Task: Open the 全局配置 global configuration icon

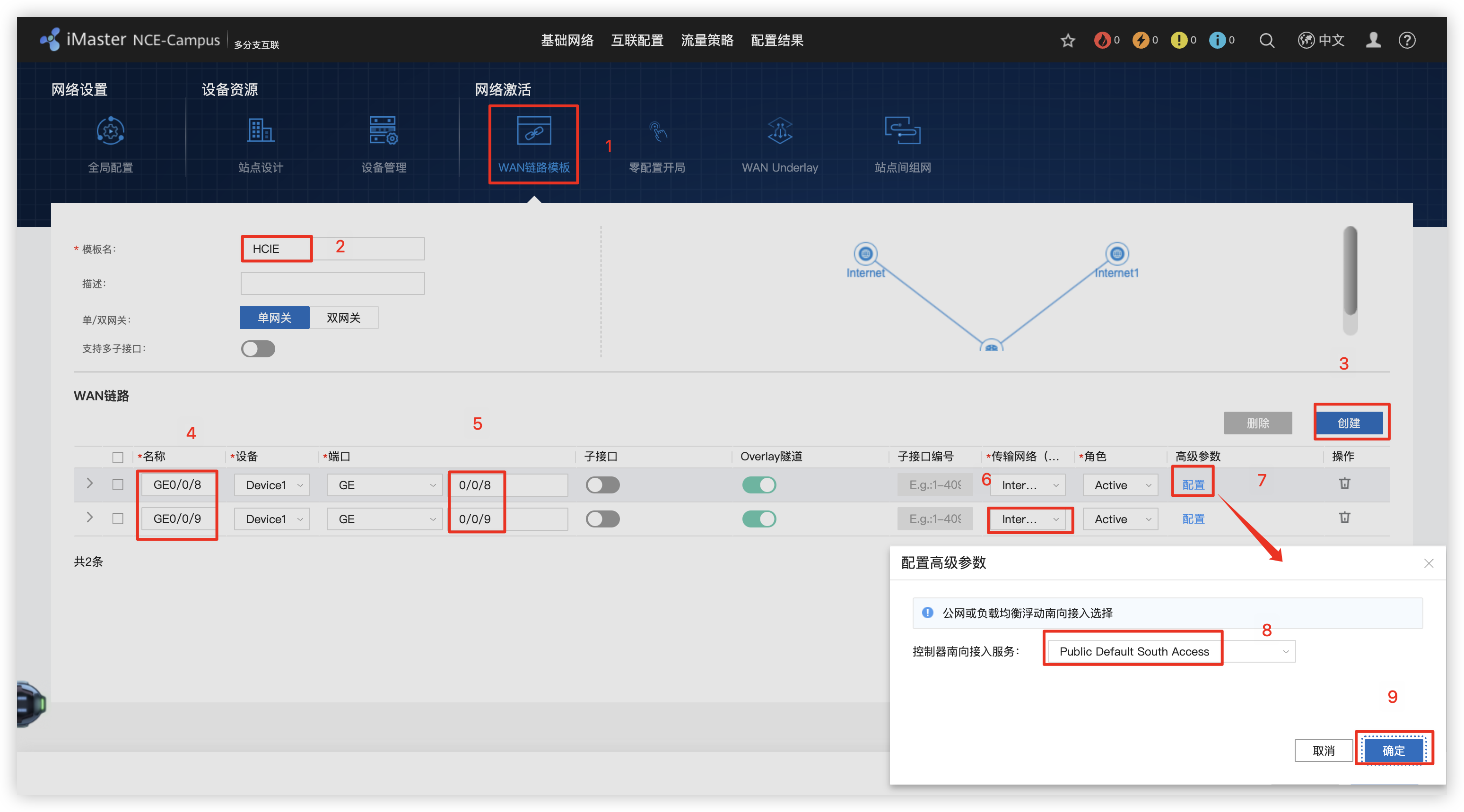Action: [x=110, y=132]
